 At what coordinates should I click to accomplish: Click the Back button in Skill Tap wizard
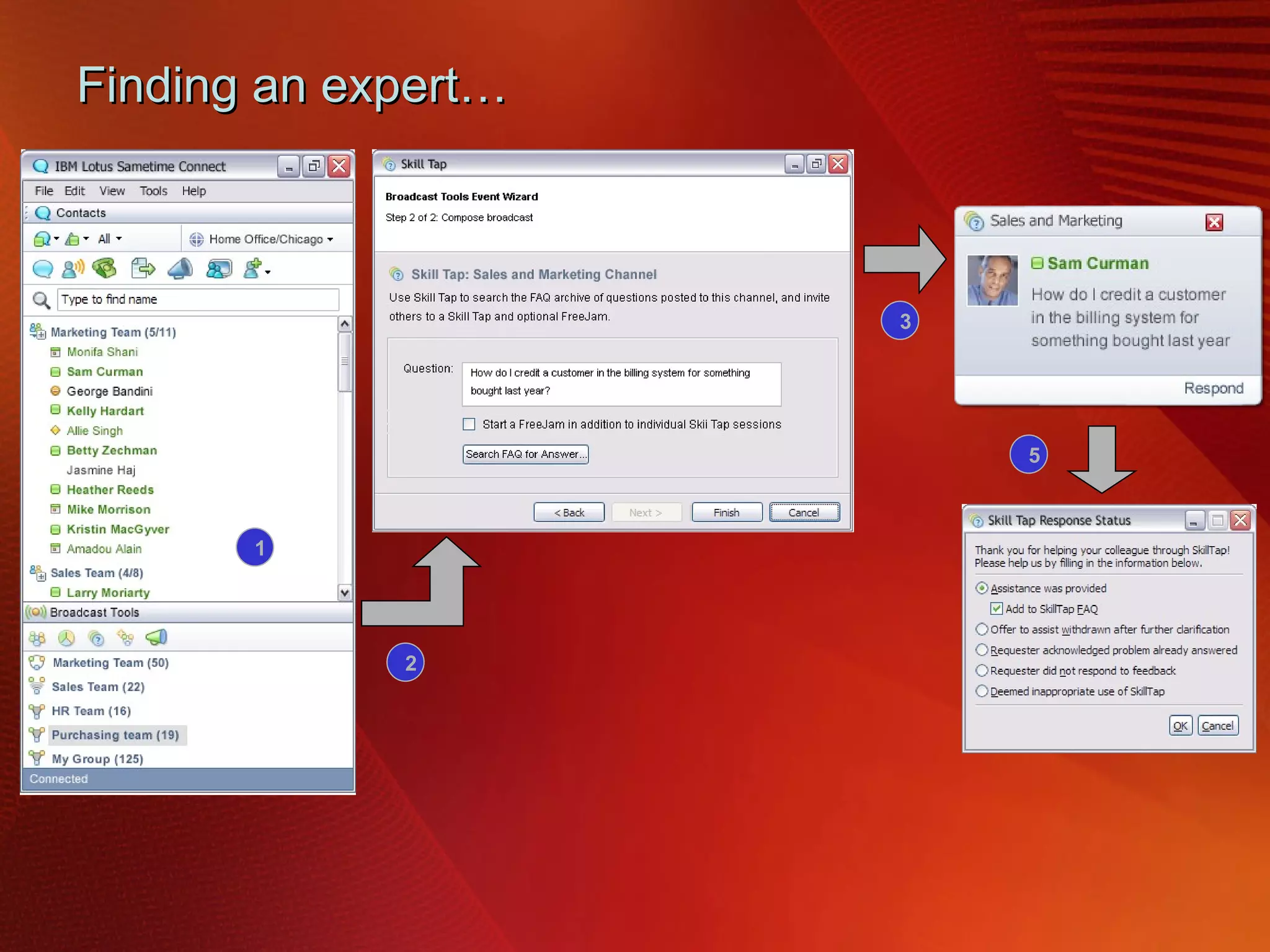(569, 513)
